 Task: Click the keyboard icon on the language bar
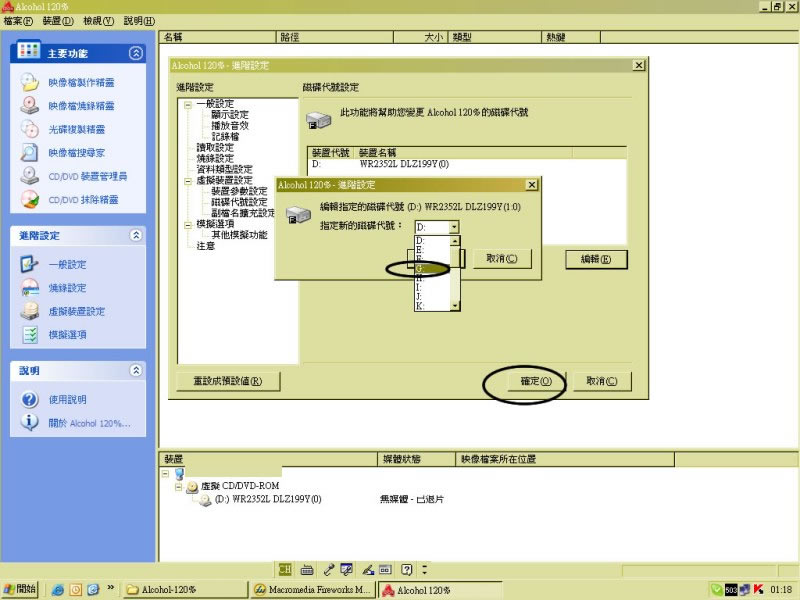[307, 569]
